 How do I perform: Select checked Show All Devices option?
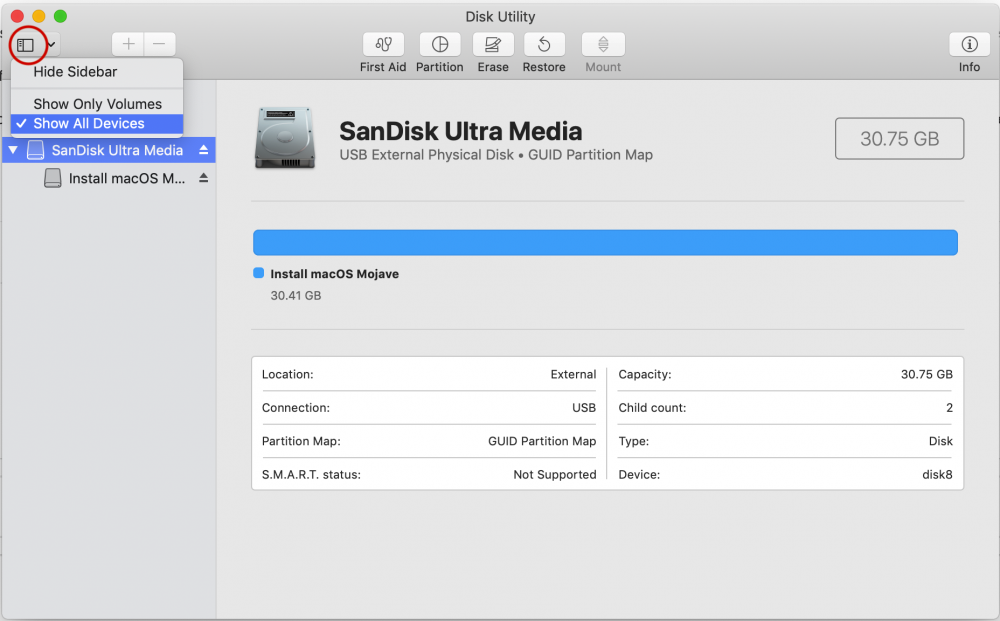[x=97, y=124]
